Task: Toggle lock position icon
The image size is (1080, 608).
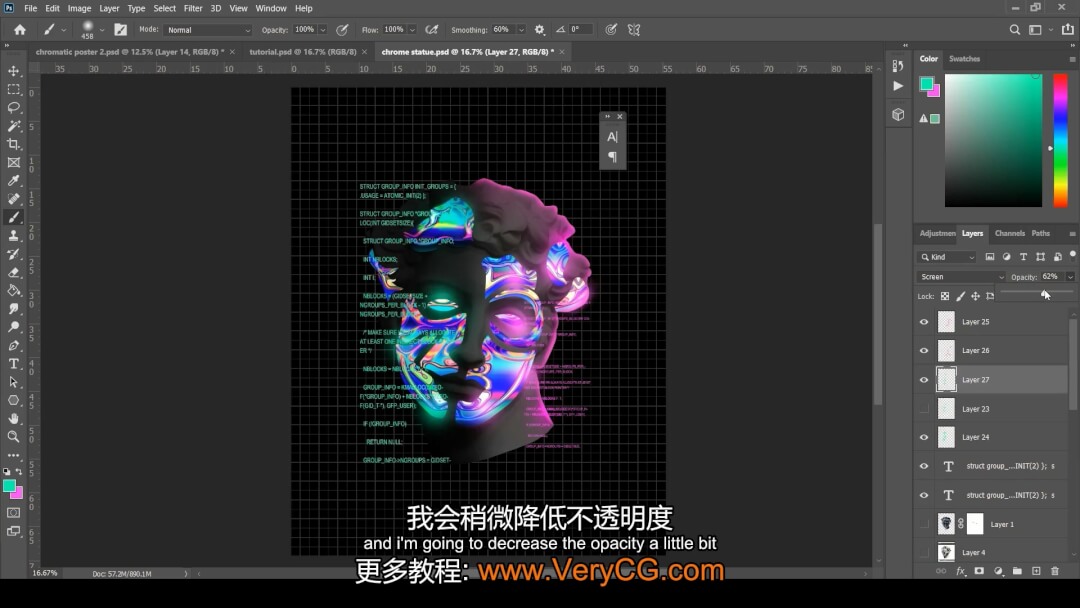Action: coord(975,296)
